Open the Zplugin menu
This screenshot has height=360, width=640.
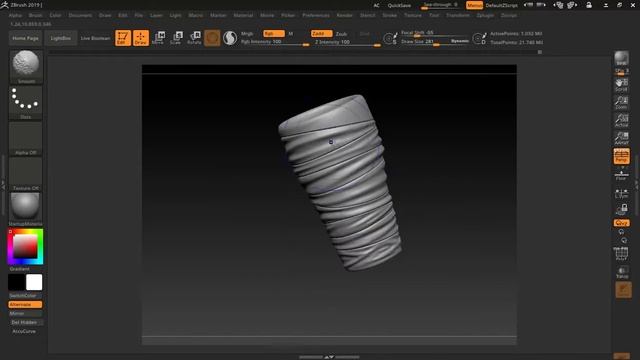[x=485, y=15]
